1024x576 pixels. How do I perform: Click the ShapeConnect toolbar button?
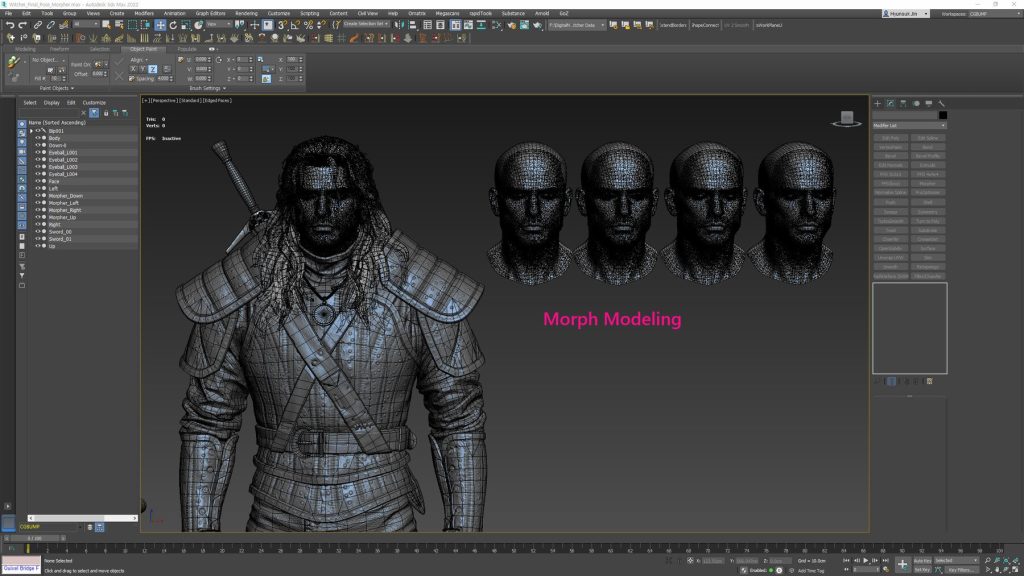click(x=705, y=25)
